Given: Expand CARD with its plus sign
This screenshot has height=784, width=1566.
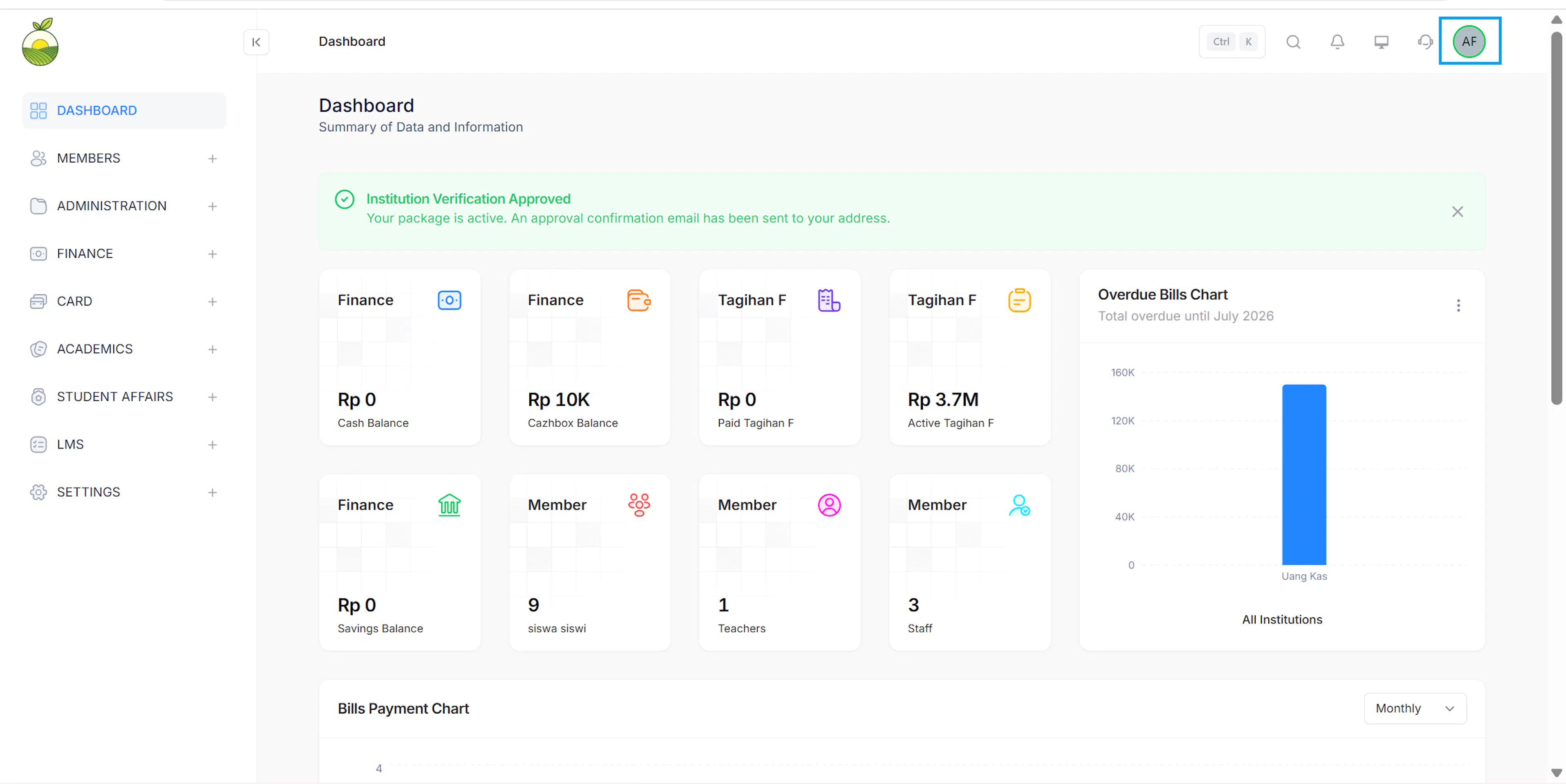Looking at the screenshot, I should point(212,301).
